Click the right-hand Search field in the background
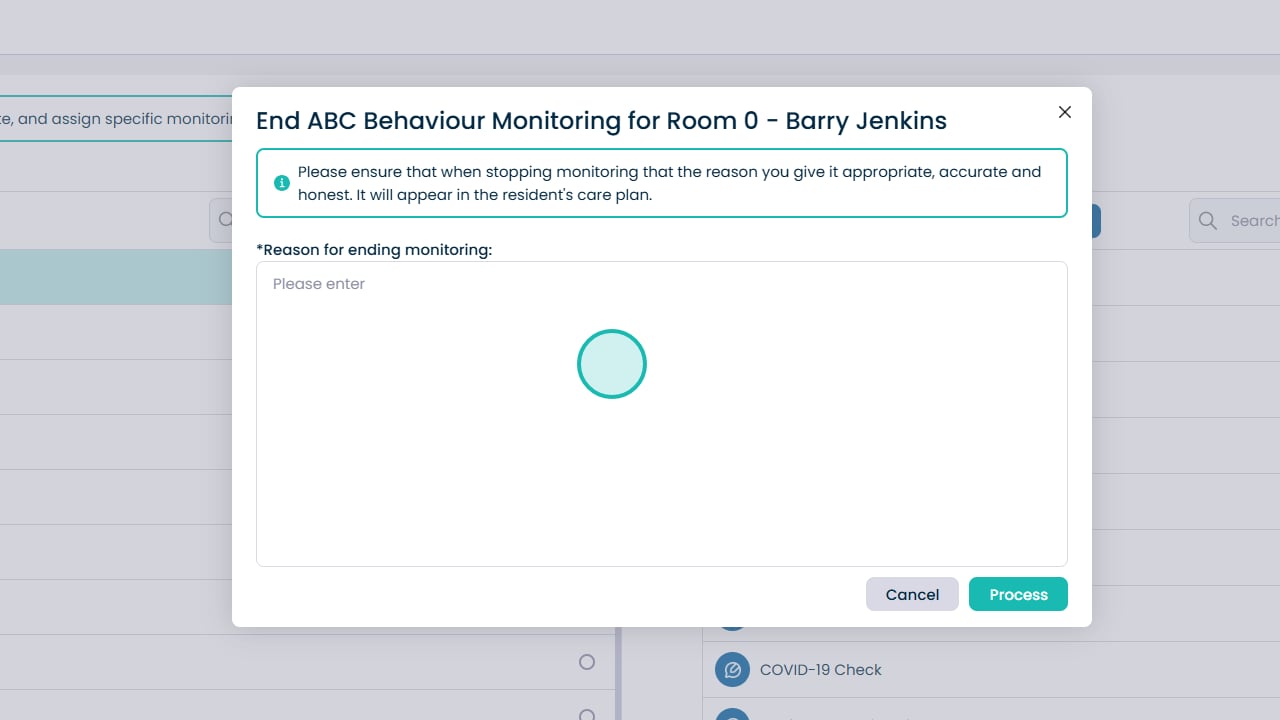The image size is (1280, 720). tap(1235, 221)
